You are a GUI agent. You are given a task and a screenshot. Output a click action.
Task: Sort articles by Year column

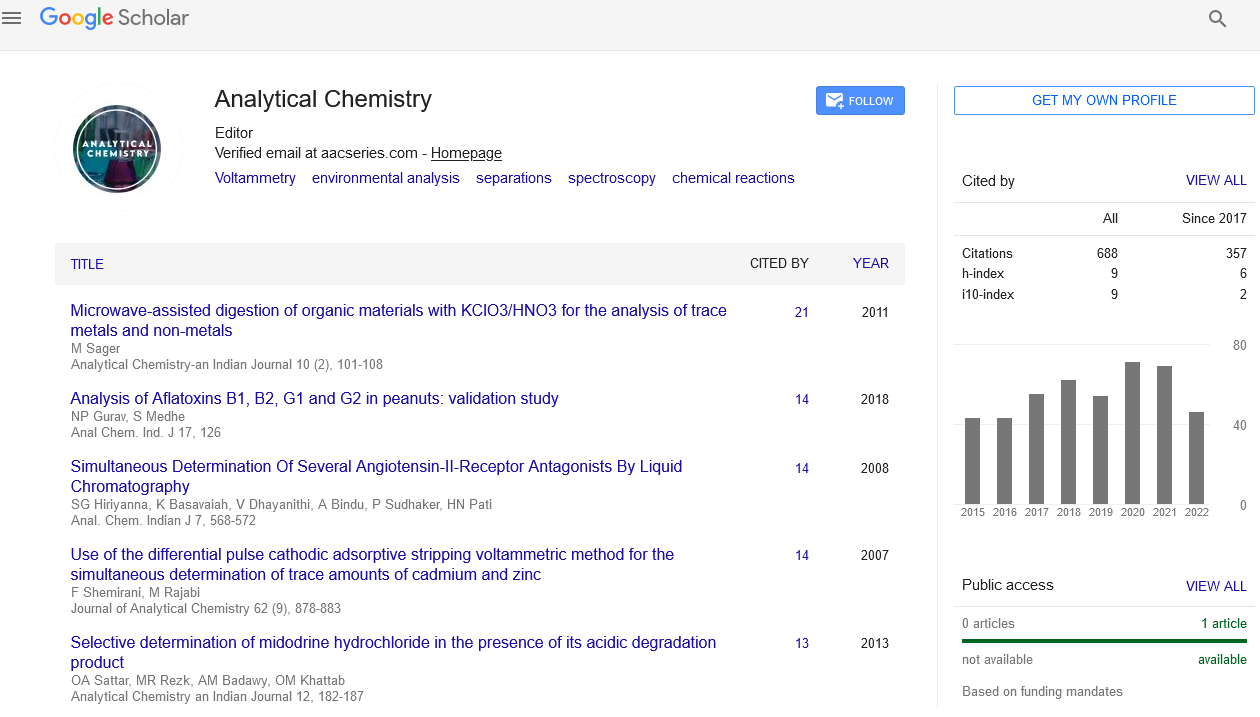point(870,263)
